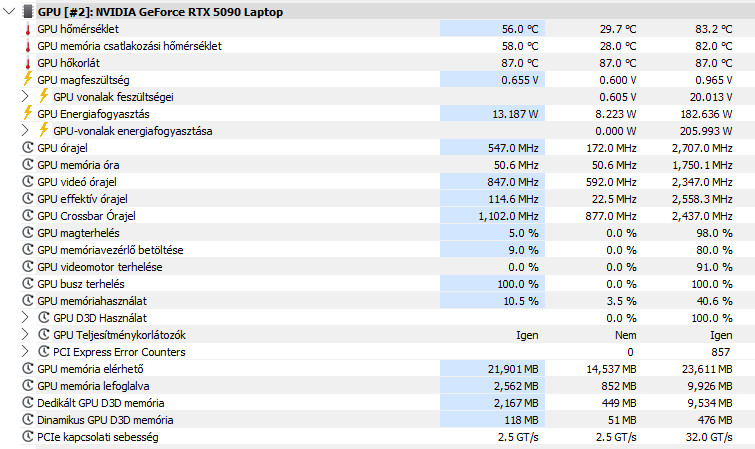Select the GPU busz terhelés row label

point(81,284)
